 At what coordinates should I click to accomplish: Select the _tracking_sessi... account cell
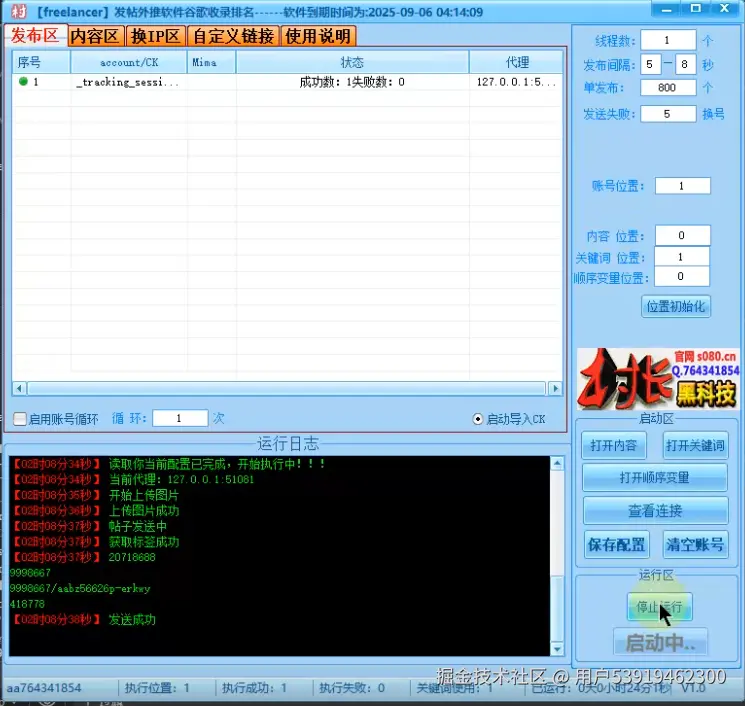point(128,82)
